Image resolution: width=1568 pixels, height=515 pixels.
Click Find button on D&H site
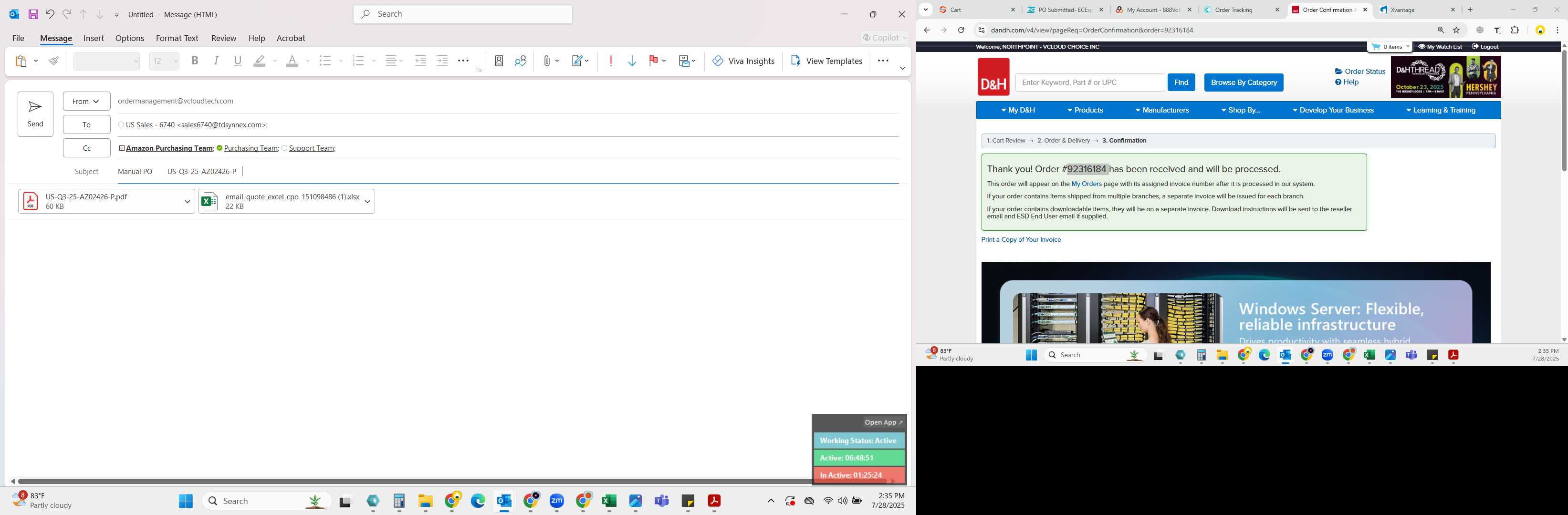[x=1181, y=82]
